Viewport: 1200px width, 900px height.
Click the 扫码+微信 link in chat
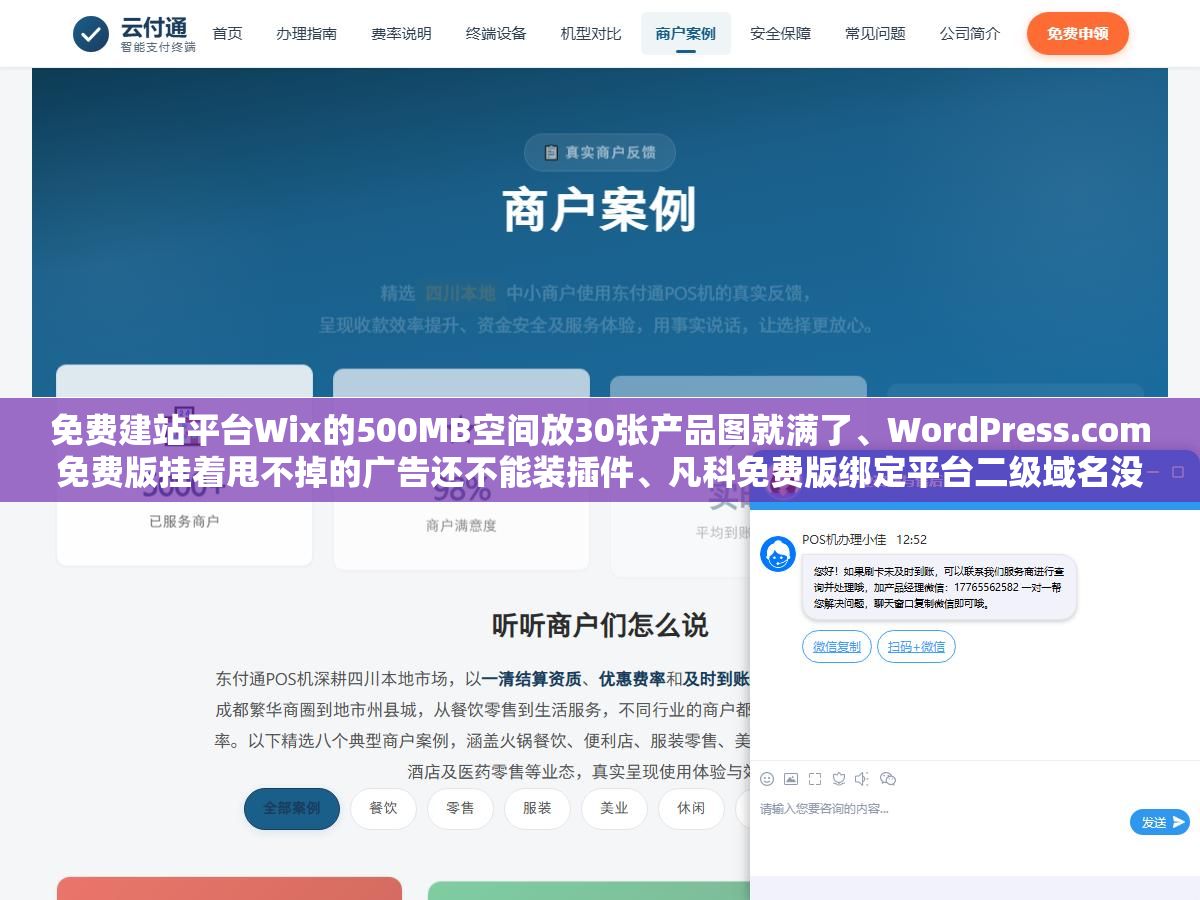point(916,647)
